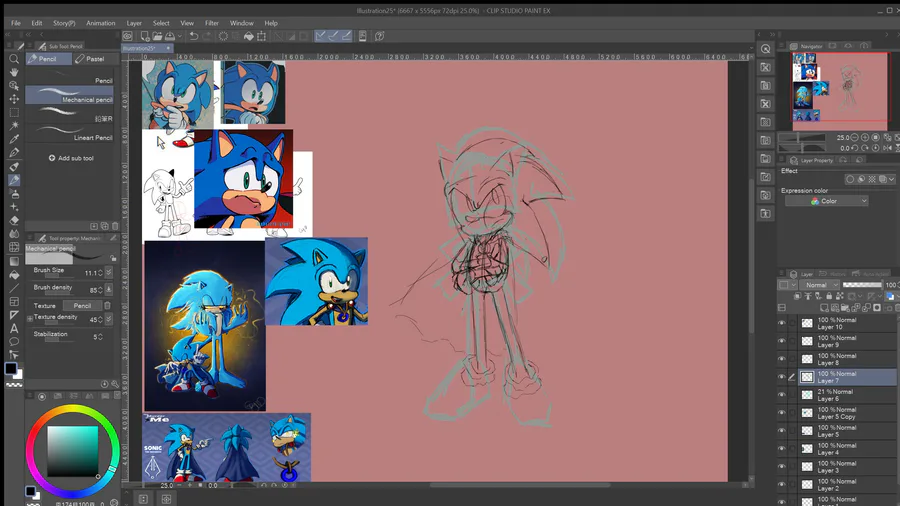Click the Quick Access magnifier icon in right dock
The width and height of the screenshot is (900, 506).
point(765,49)
